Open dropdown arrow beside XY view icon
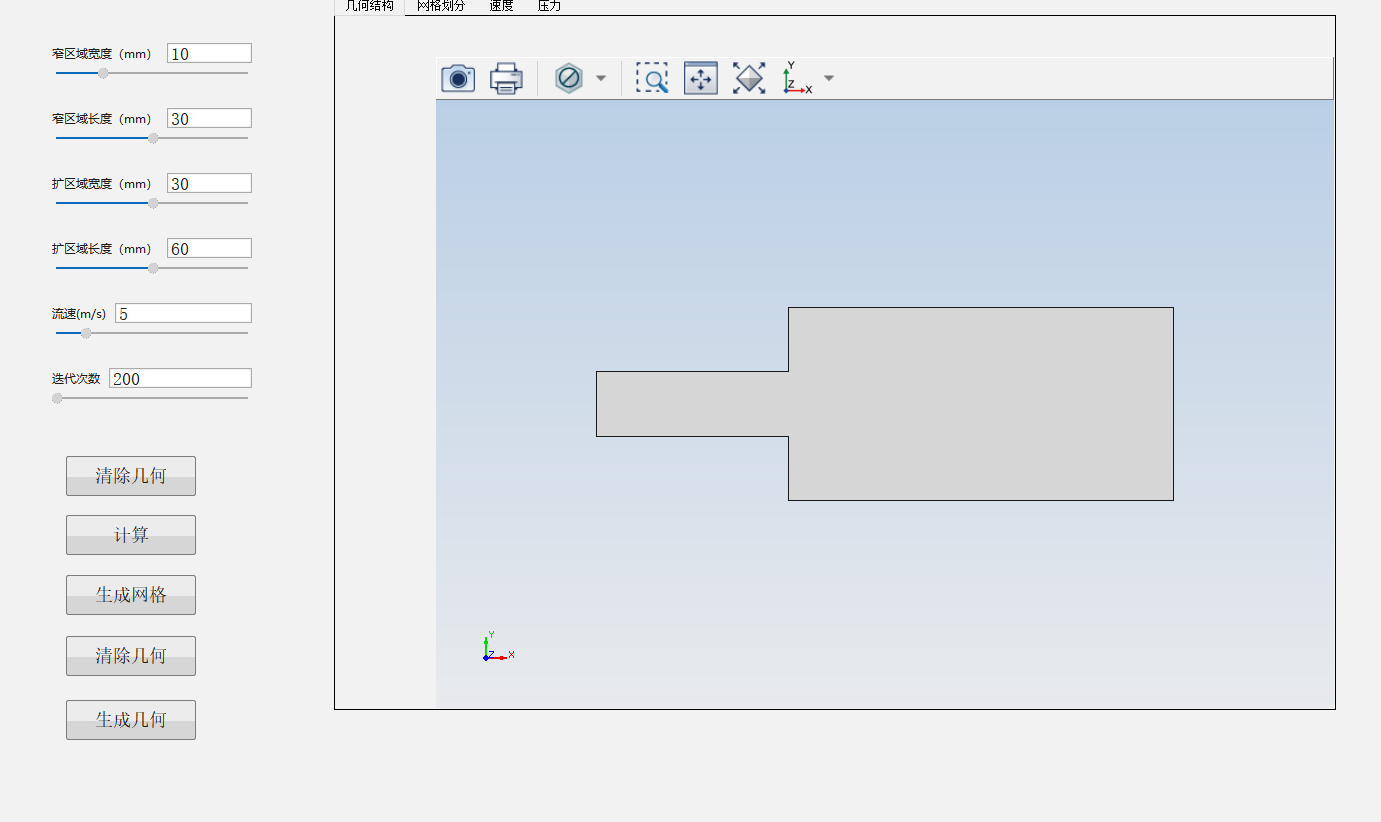The height and width of the screenshot is (822, 1381). 829,78
